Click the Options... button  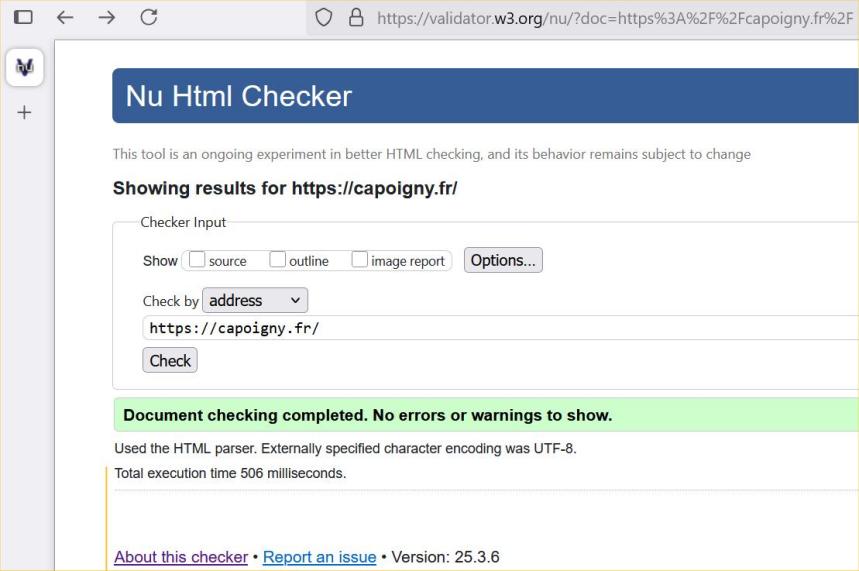[x=503, y=260]
